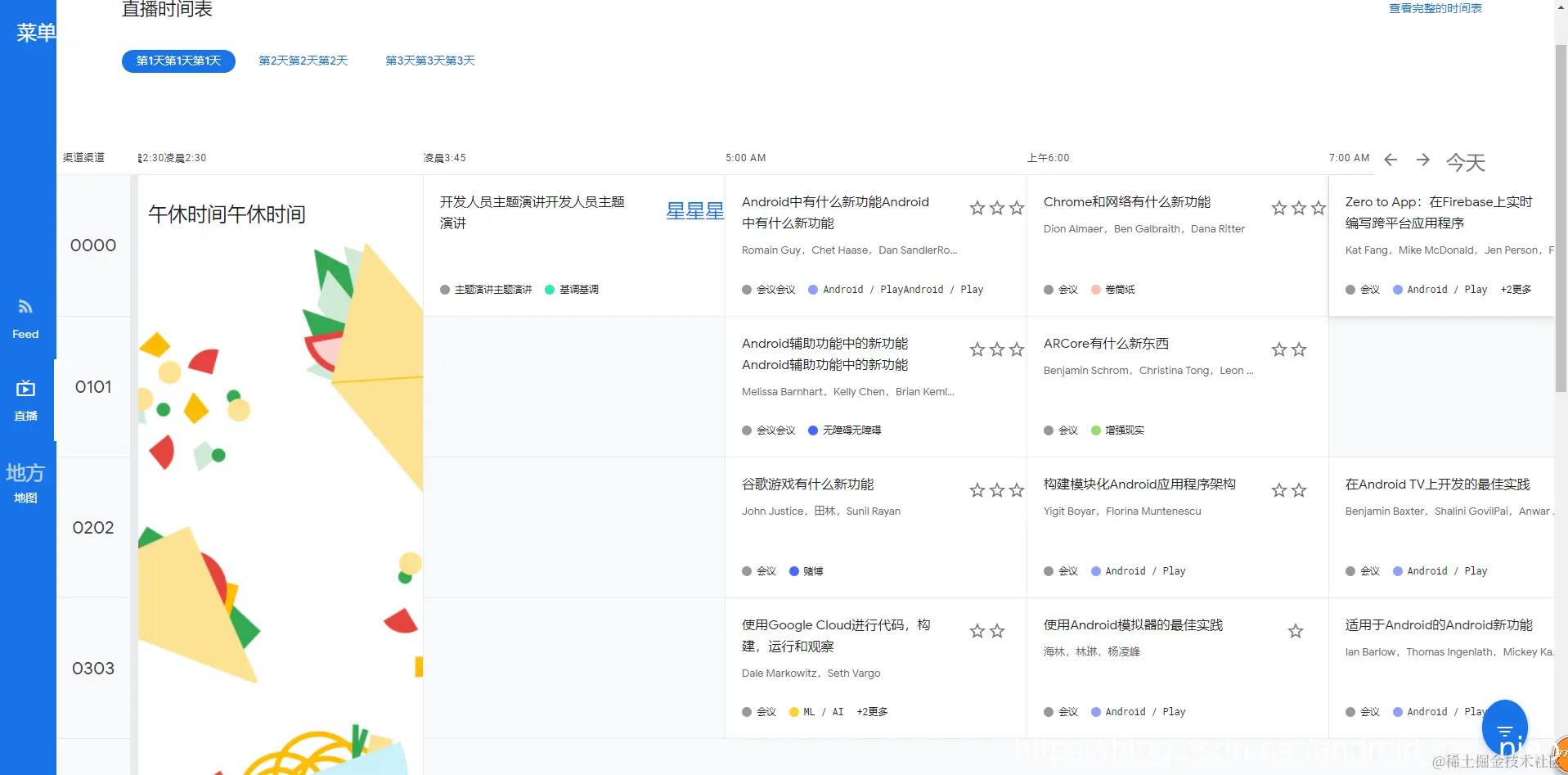1568x775 pixels.
Task: Switch to the 第2天 tab
Action: pyautogui.click(x=303, y=60)
